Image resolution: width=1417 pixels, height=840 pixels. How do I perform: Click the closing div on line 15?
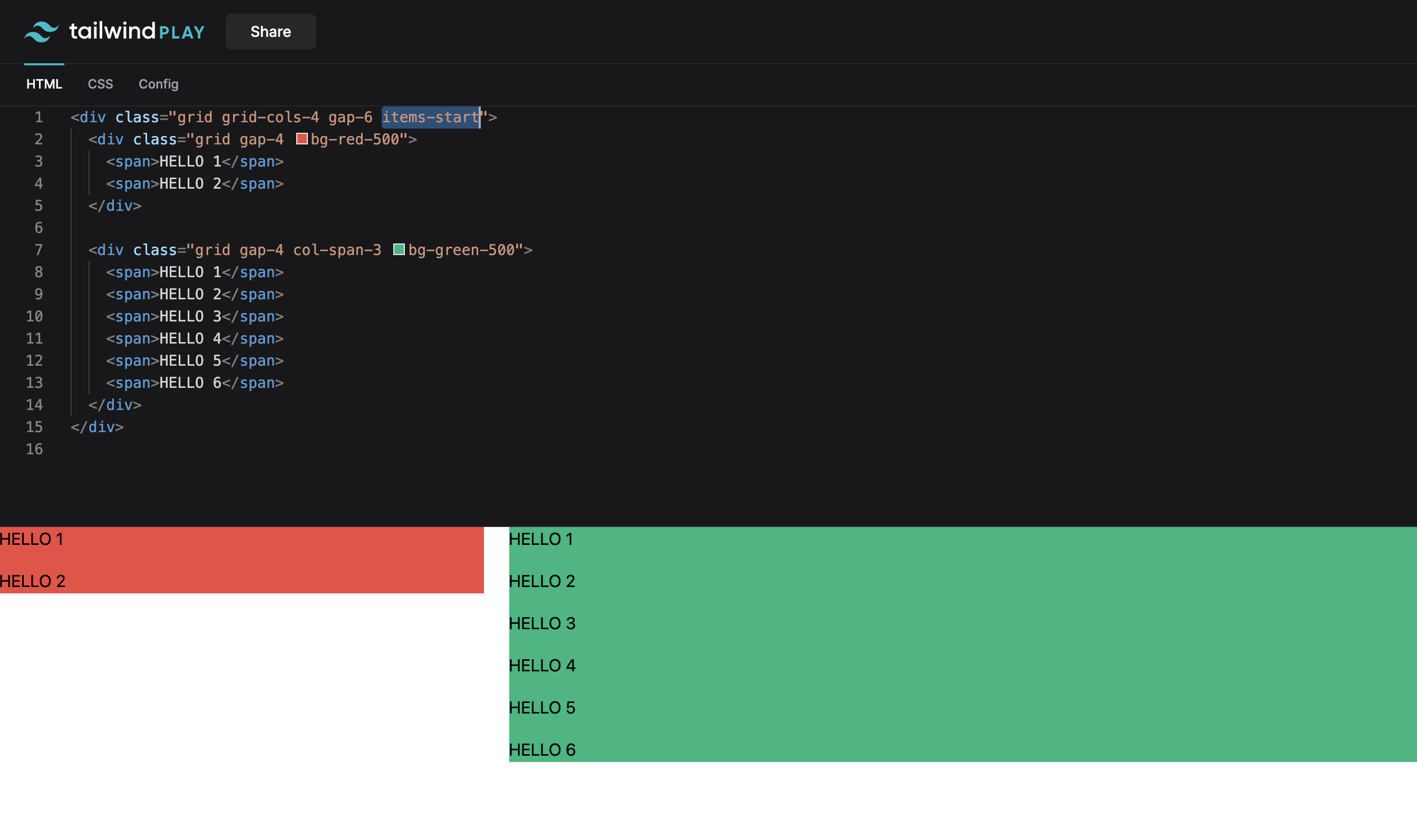click(96, 427)
